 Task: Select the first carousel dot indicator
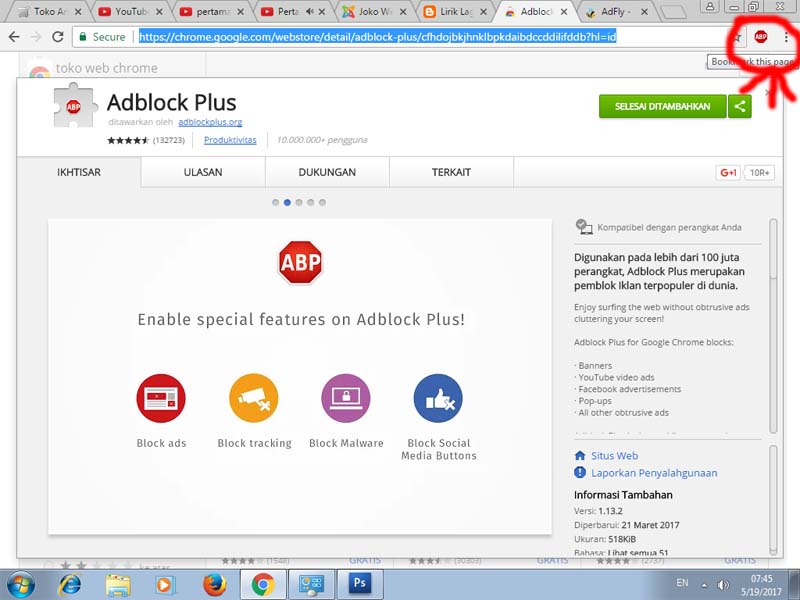(276, 202)
